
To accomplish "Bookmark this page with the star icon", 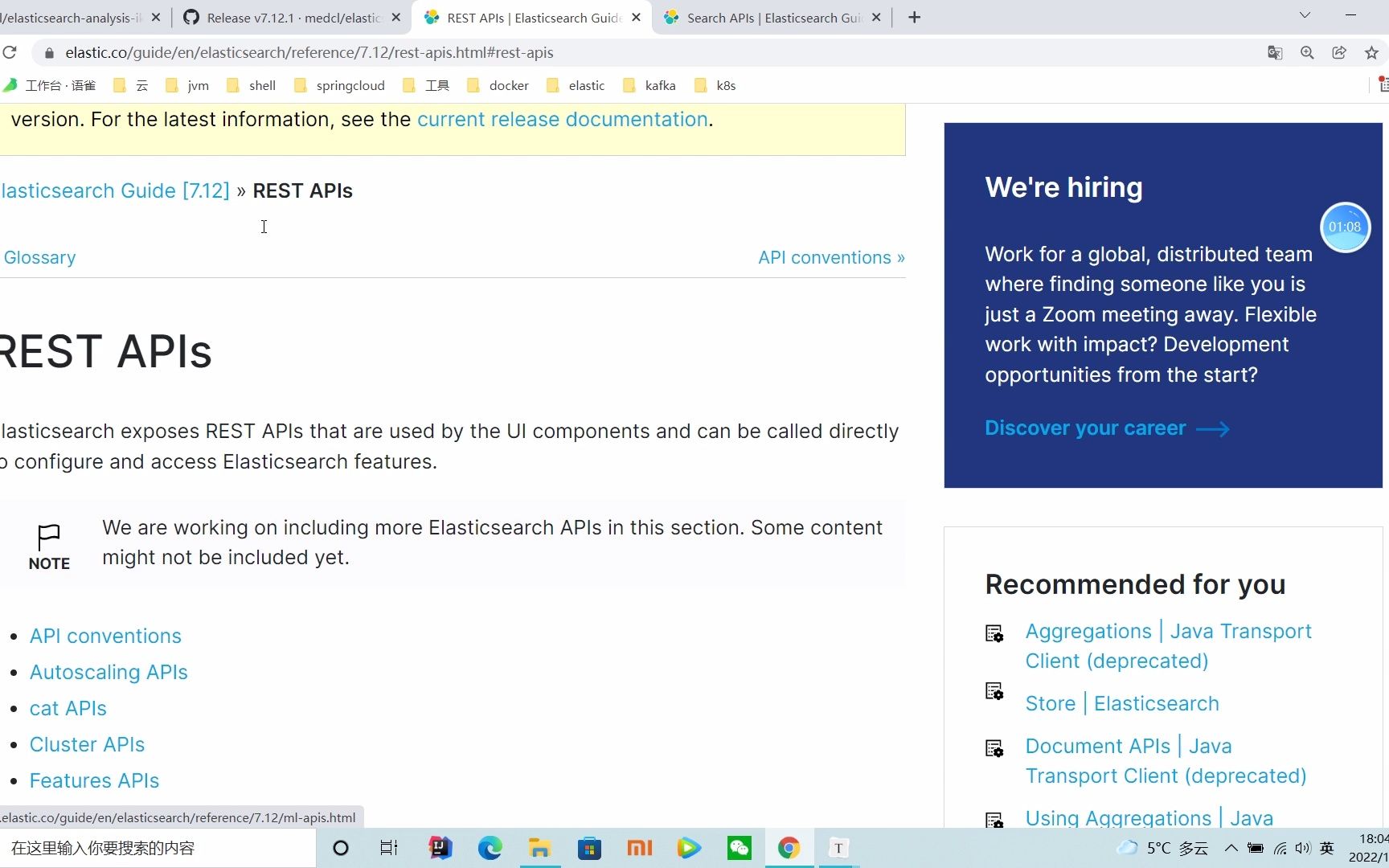I will (x=1371, y=52).
